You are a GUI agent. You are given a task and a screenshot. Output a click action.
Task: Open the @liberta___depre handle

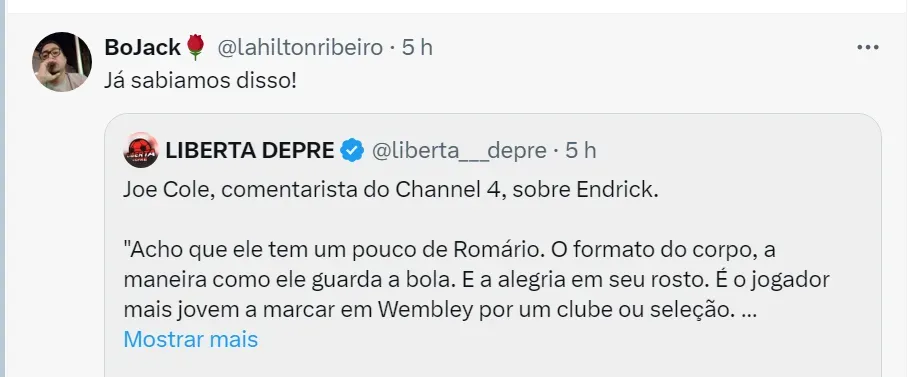(x=460, y=150)
